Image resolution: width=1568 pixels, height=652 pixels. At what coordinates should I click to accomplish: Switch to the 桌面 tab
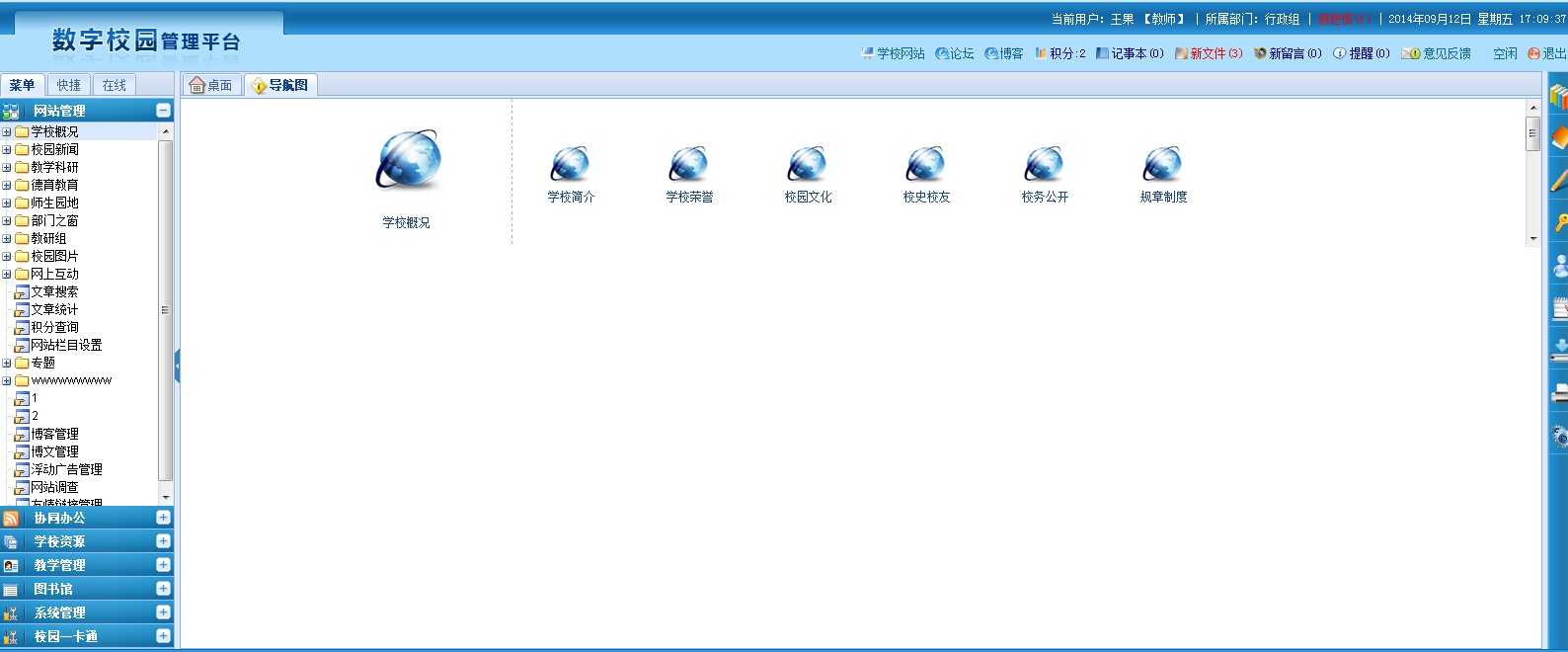(211, 86)
